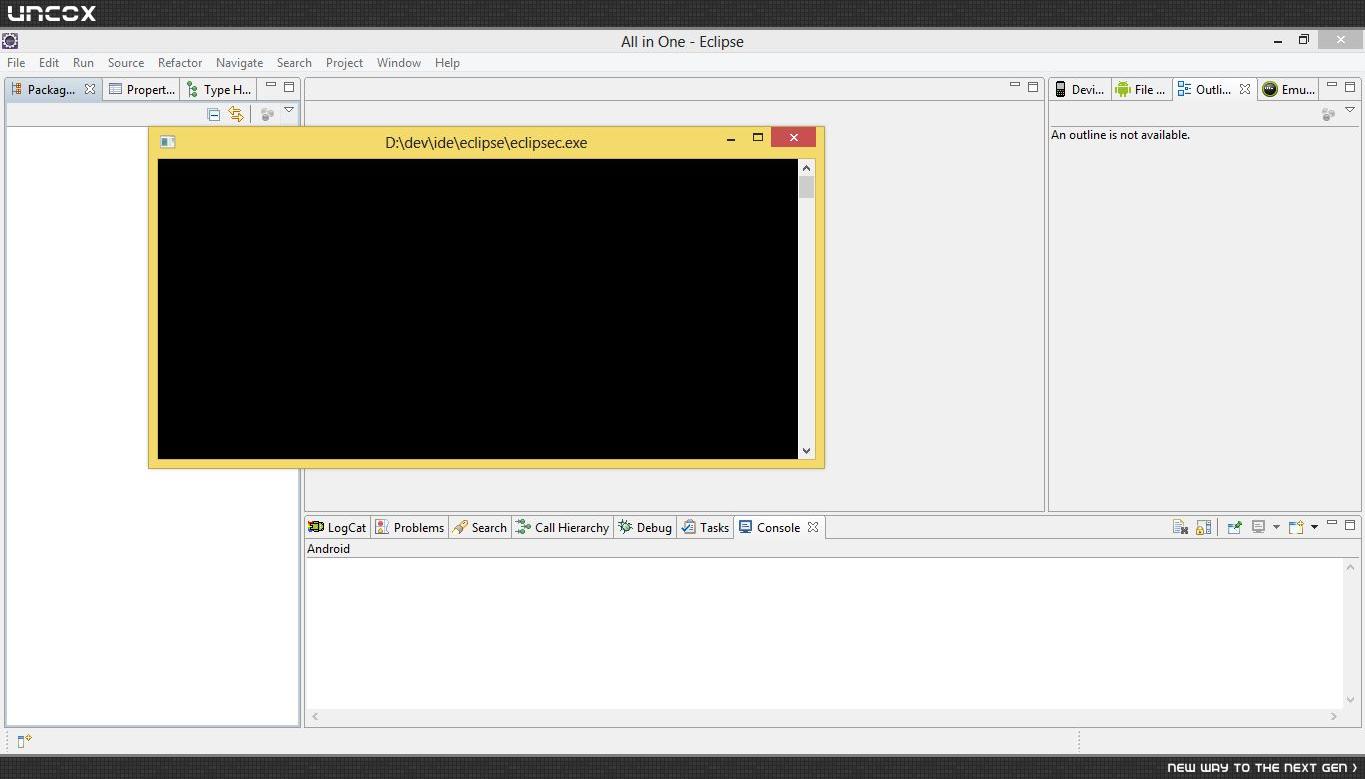
Task: Open the LogCat tab
Action: pos(337,527)
